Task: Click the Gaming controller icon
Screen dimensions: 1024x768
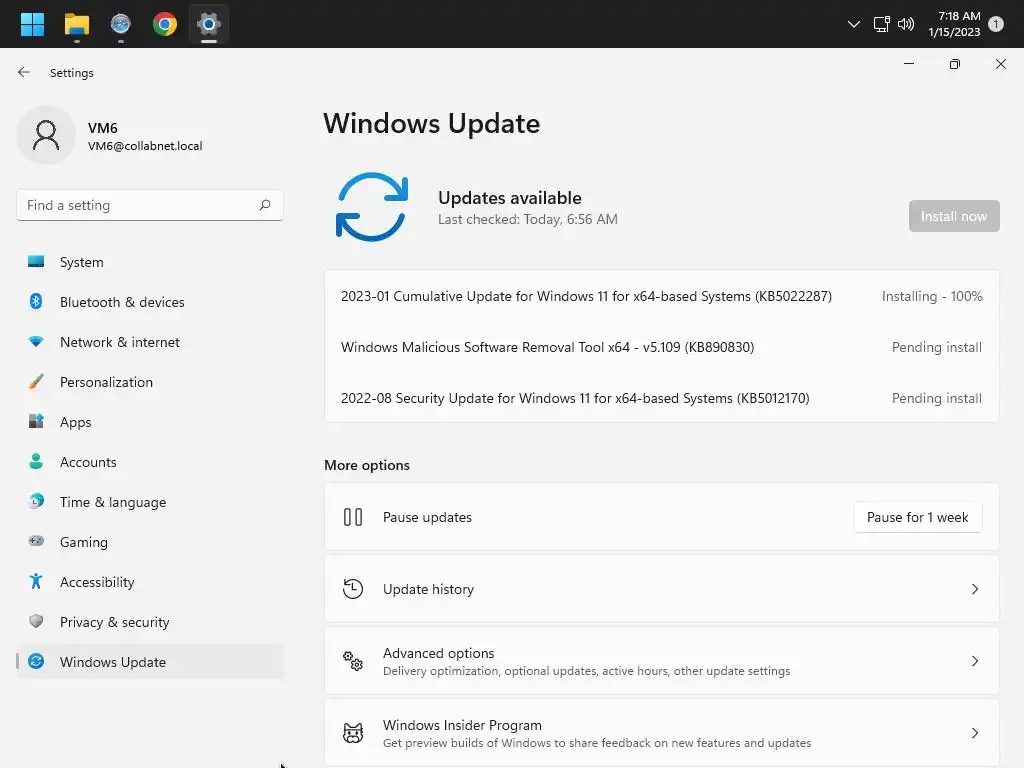Action: pos(36,541)
